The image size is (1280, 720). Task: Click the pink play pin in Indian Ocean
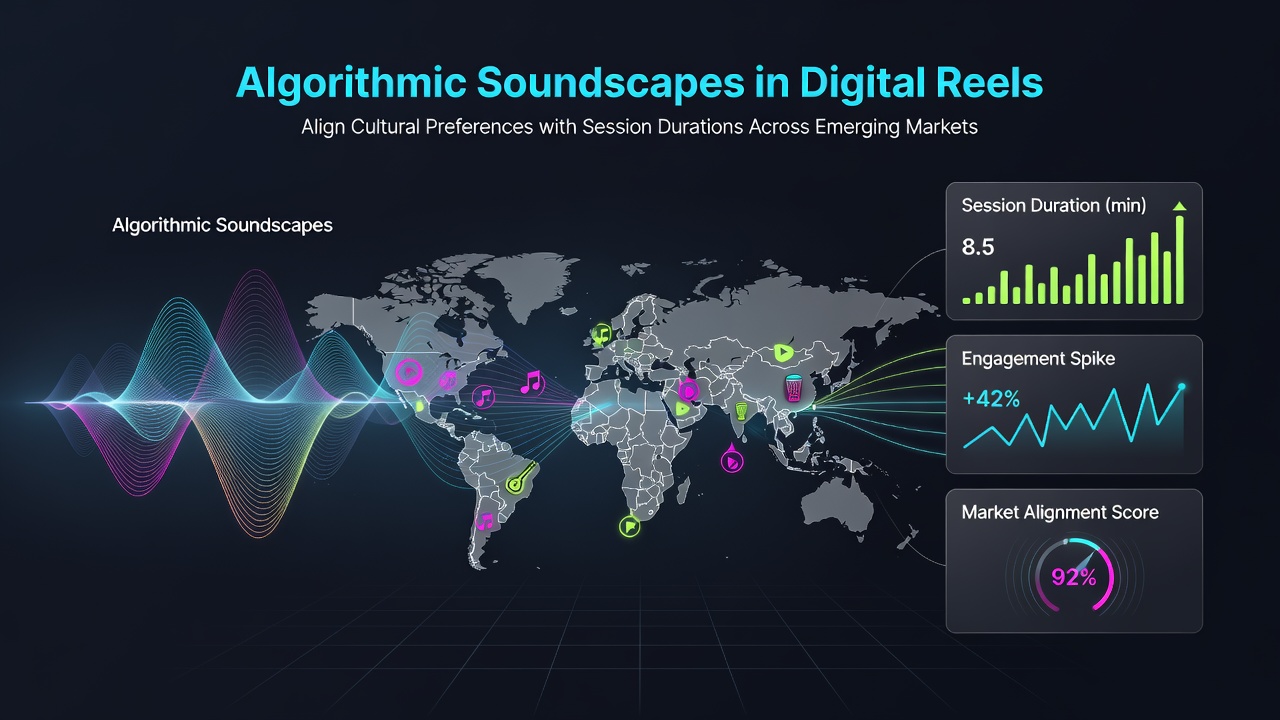pos(733,460)
